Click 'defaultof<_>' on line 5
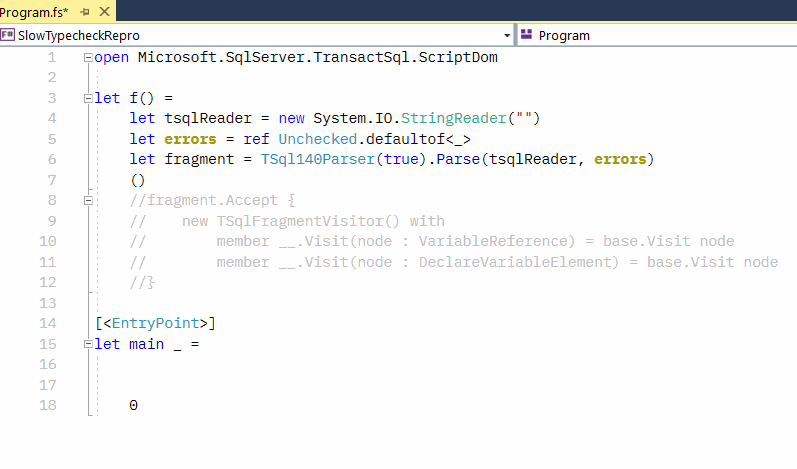 (418, 139)
